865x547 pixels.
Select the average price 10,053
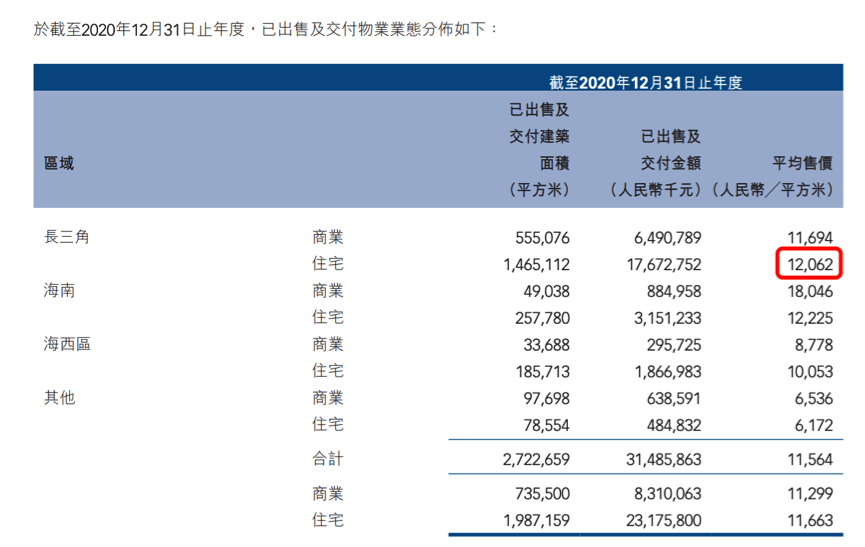point(810,372)
